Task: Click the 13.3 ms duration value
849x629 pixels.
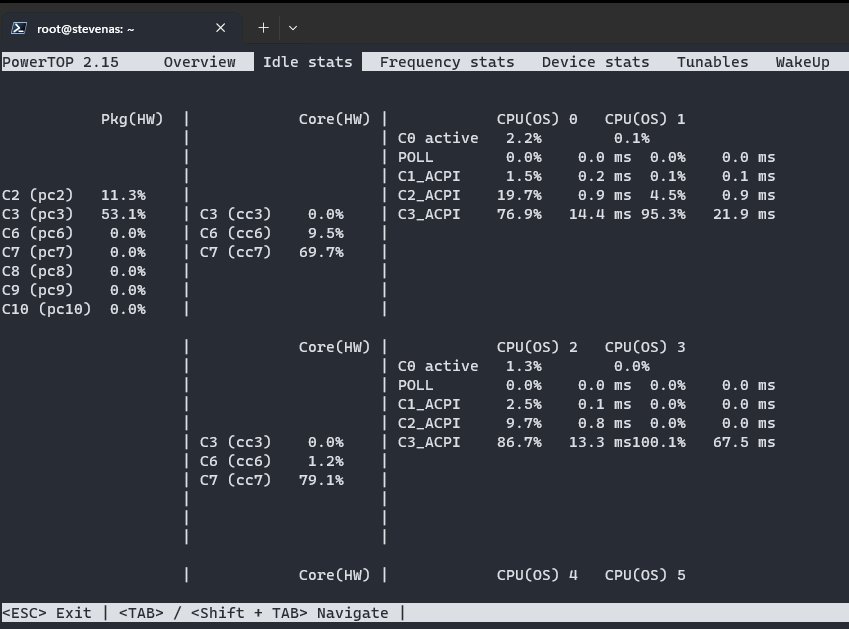Action: point(600,442)
